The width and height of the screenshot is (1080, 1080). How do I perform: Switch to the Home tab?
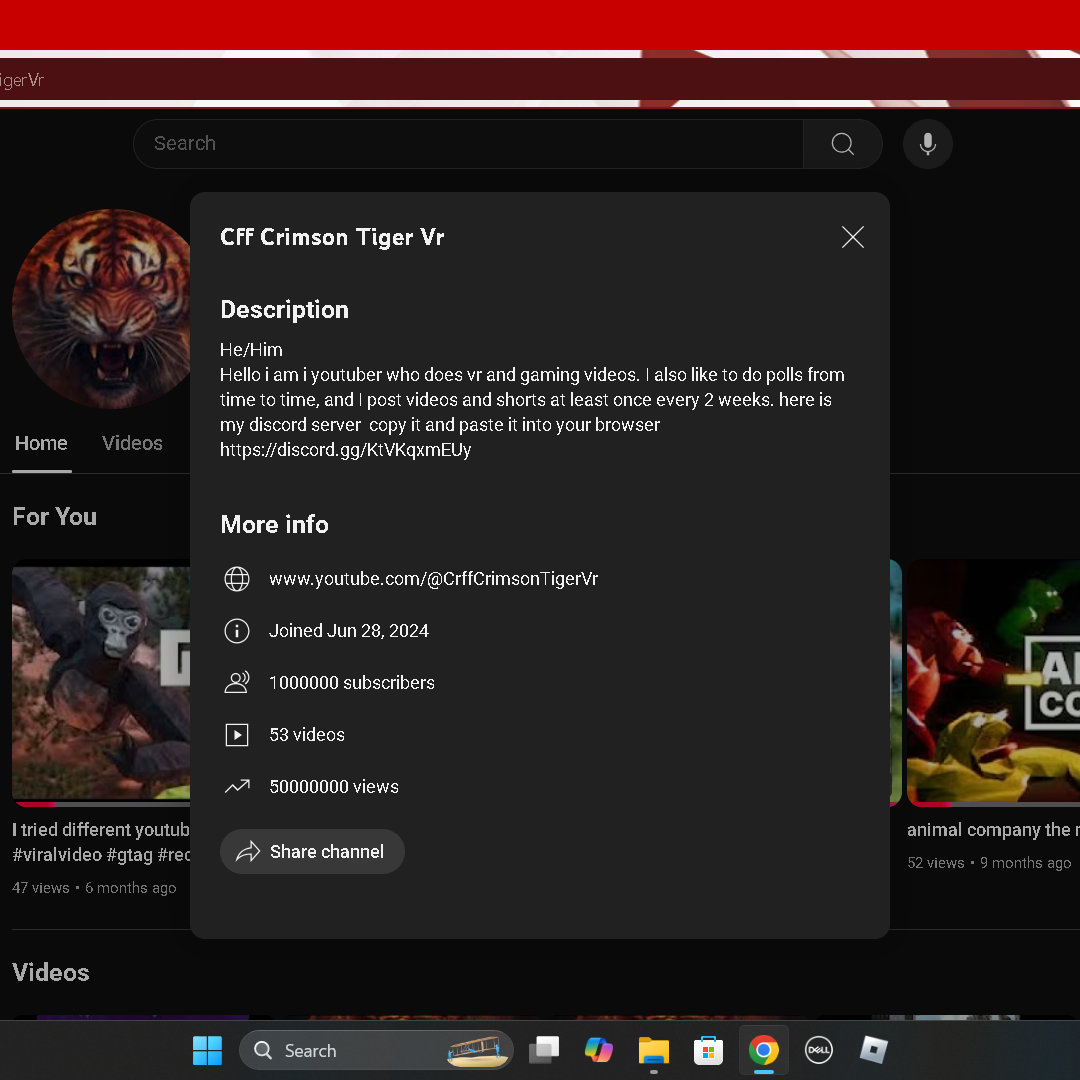point(41,443)
